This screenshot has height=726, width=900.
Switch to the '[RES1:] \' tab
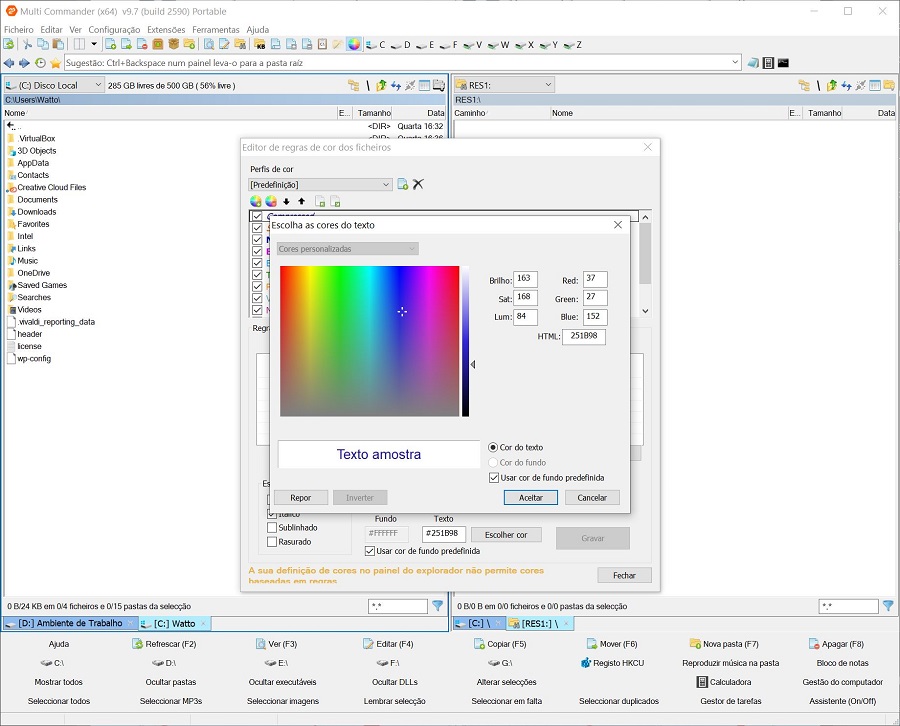(x=540, y=623)
